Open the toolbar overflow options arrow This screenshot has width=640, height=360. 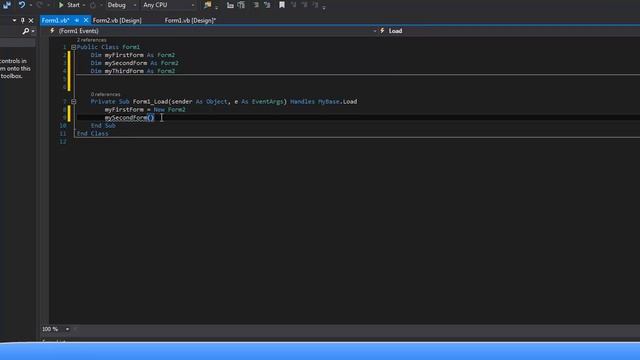click(324, 7)
